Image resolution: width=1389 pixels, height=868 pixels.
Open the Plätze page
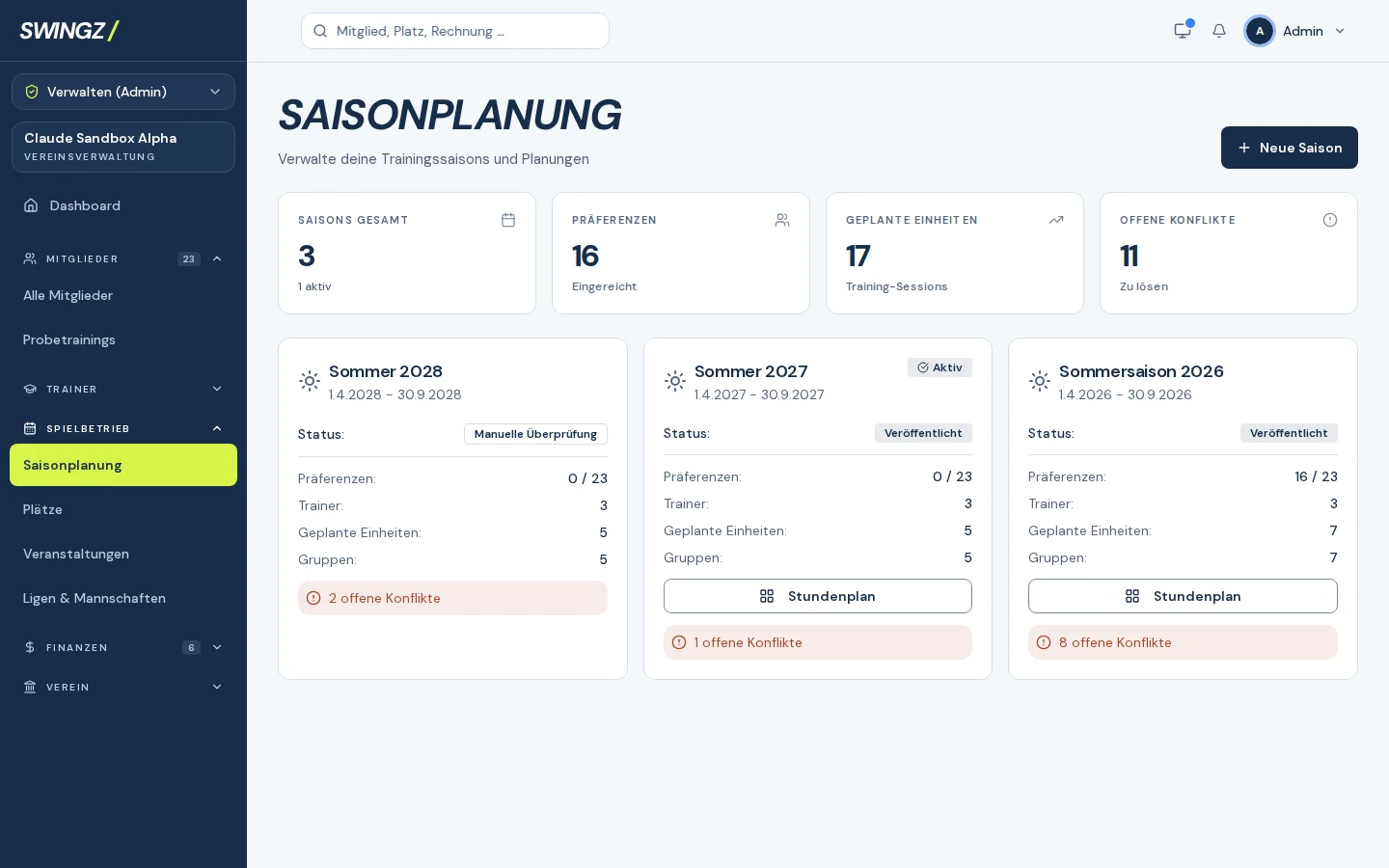coord(123,509)
